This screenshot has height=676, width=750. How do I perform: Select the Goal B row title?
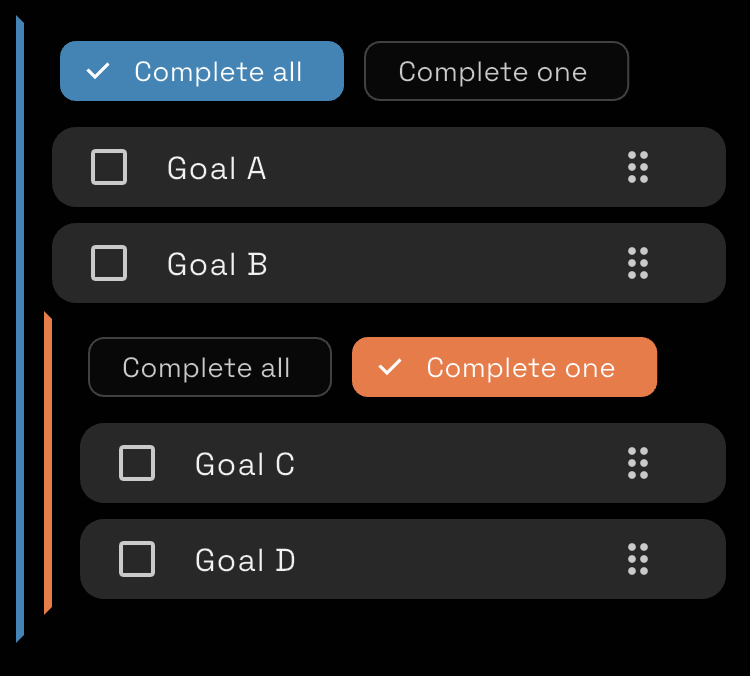tap(216, 264)
